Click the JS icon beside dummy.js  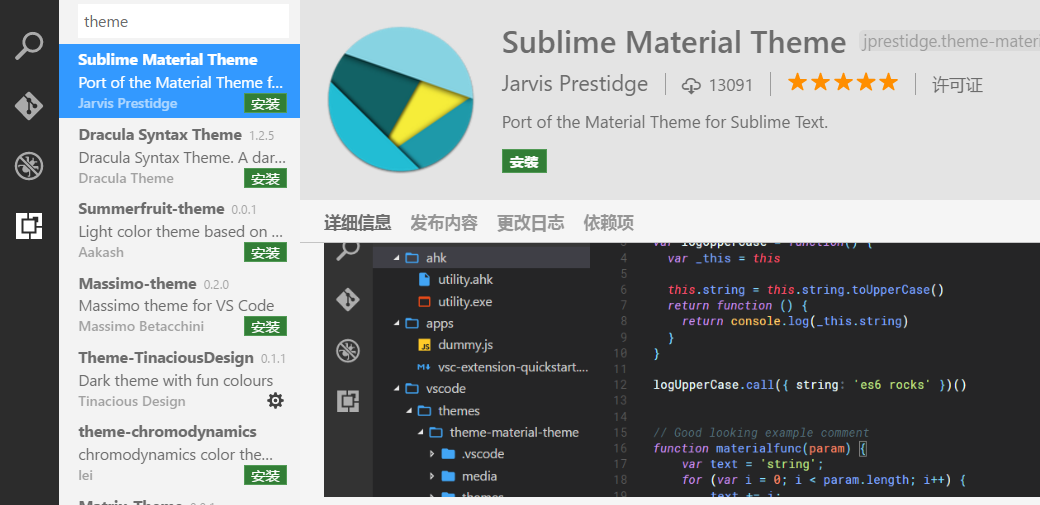(x=424, y=345)
